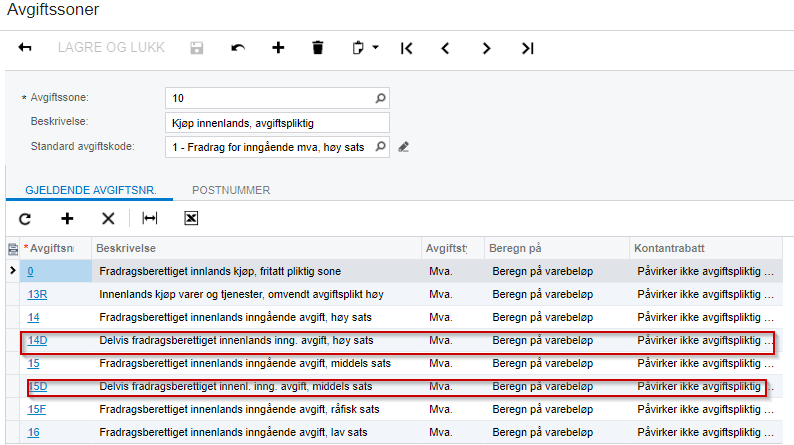Click the undo icon in top toolbar

(237, 48)
